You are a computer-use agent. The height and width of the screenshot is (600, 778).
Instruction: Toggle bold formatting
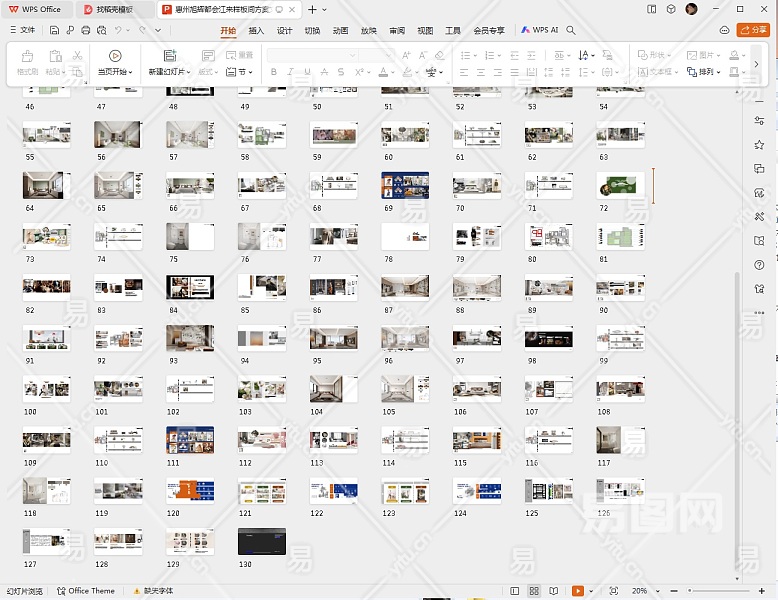point(274,72)
